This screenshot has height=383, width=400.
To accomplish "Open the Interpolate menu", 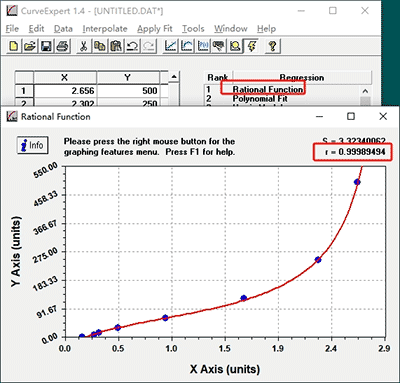I will point(105,29).
